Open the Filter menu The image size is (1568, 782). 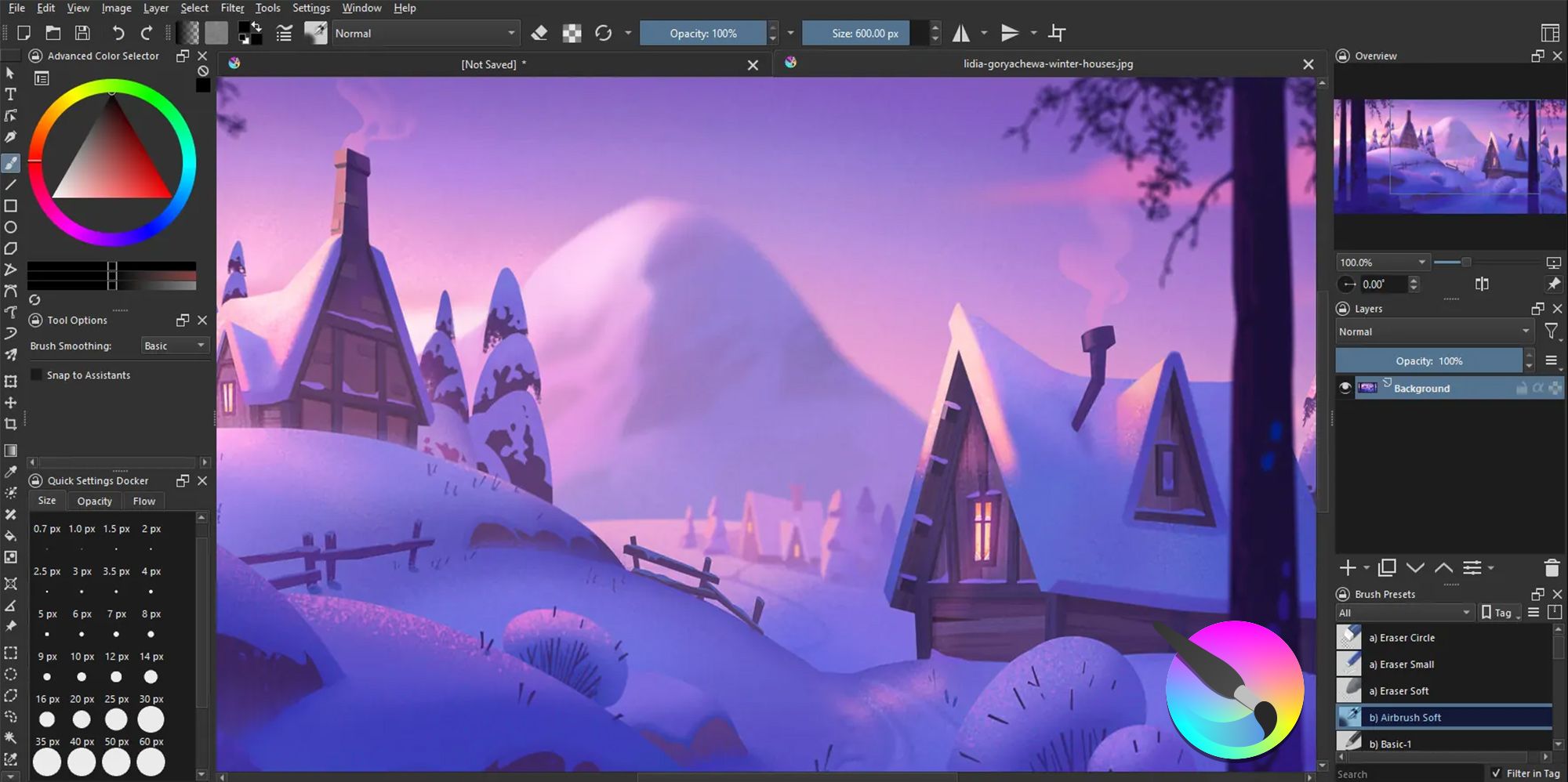[232, 8]
